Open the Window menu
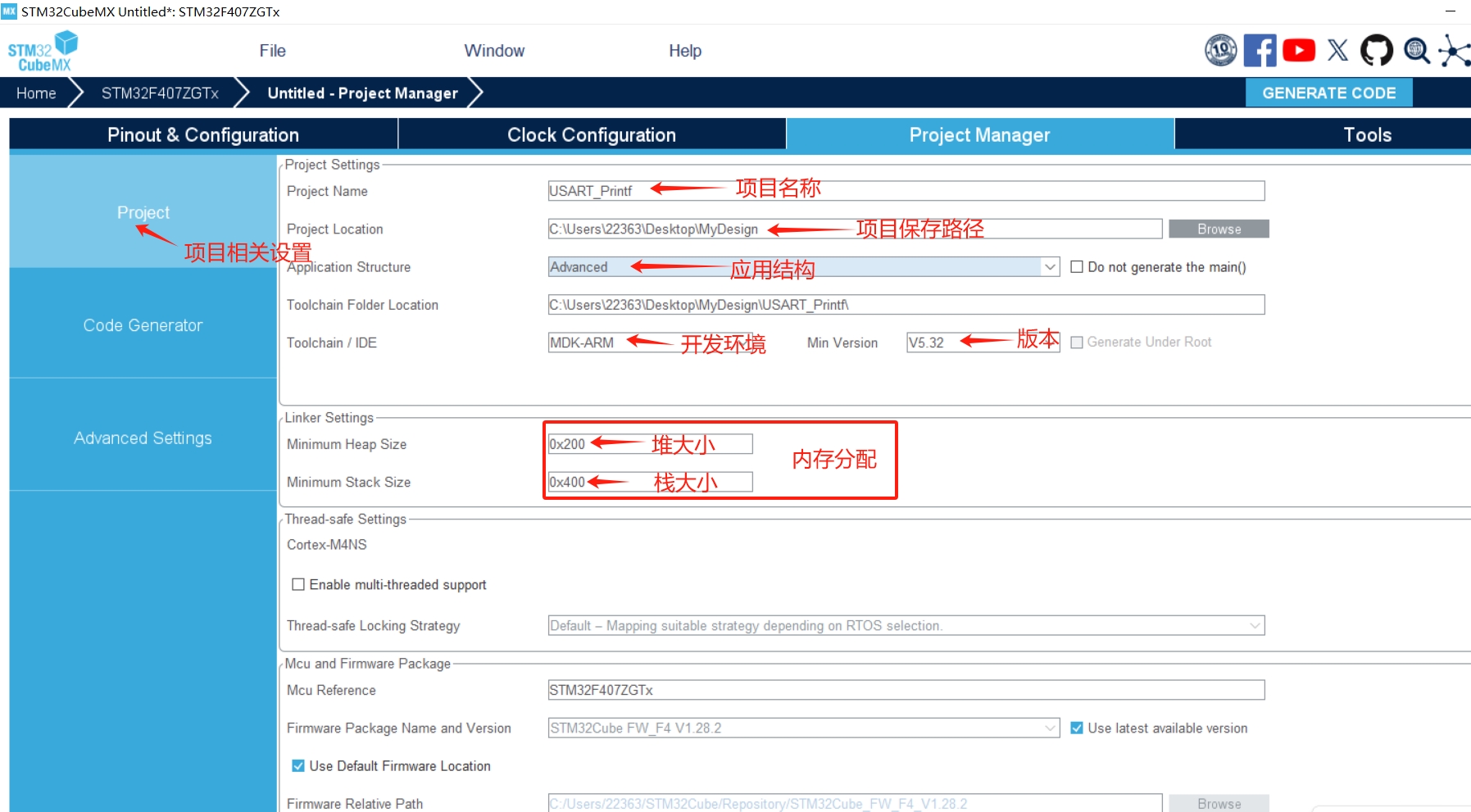1471x812 pixels. (x=493, y=50)
